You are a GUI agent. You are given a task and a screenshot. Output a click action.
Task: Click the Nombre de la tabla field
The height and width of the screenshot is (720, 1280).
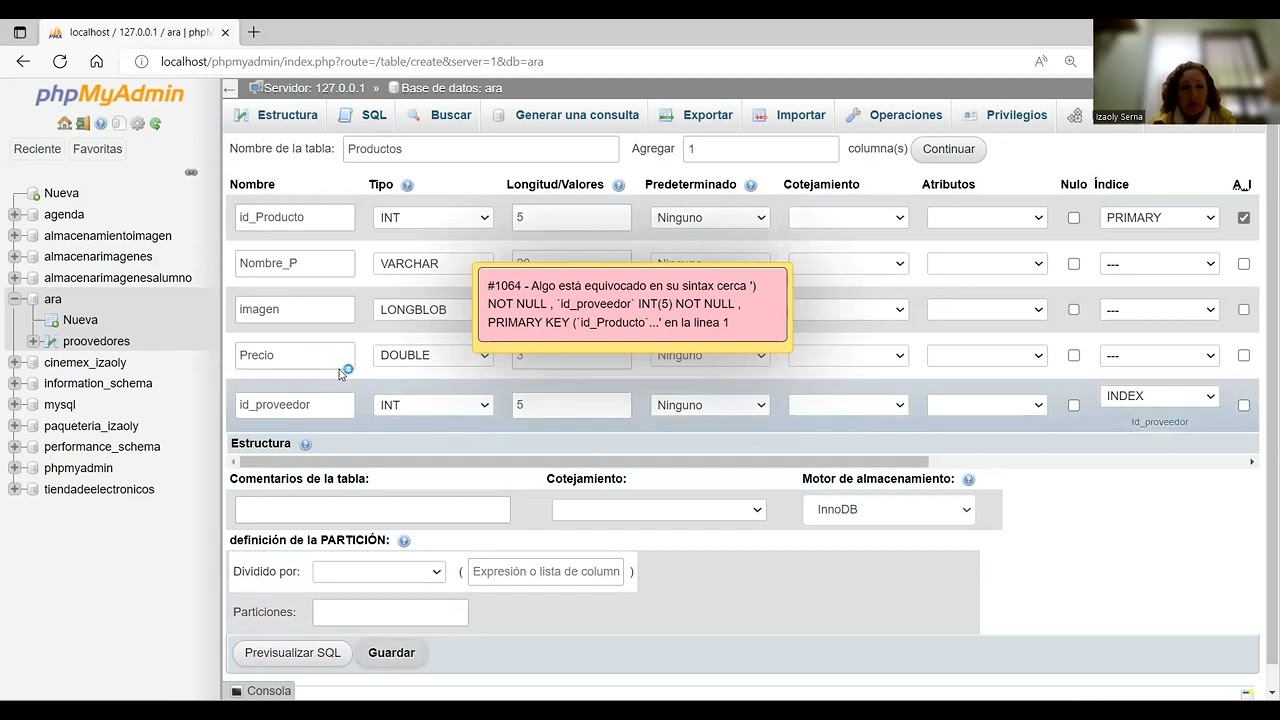coord(481,149)
